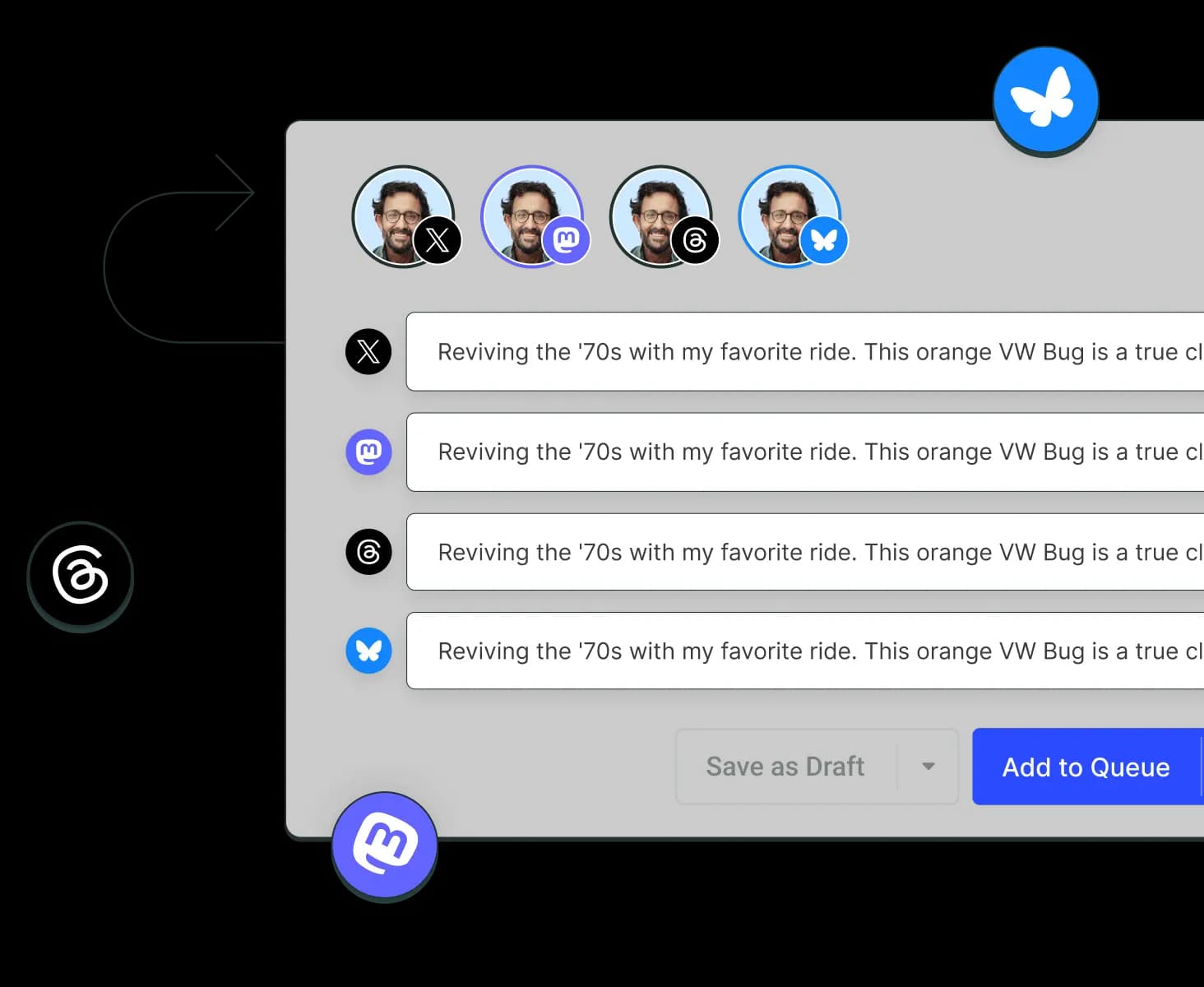Select the Mastodon icon beside the second post
Image resolution: width=1204 pixels, height=987 pixels.
[x=368, y=452]
